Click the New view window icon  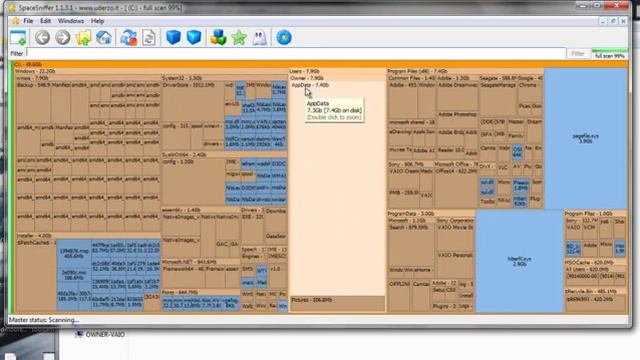(x=18, y=38)
